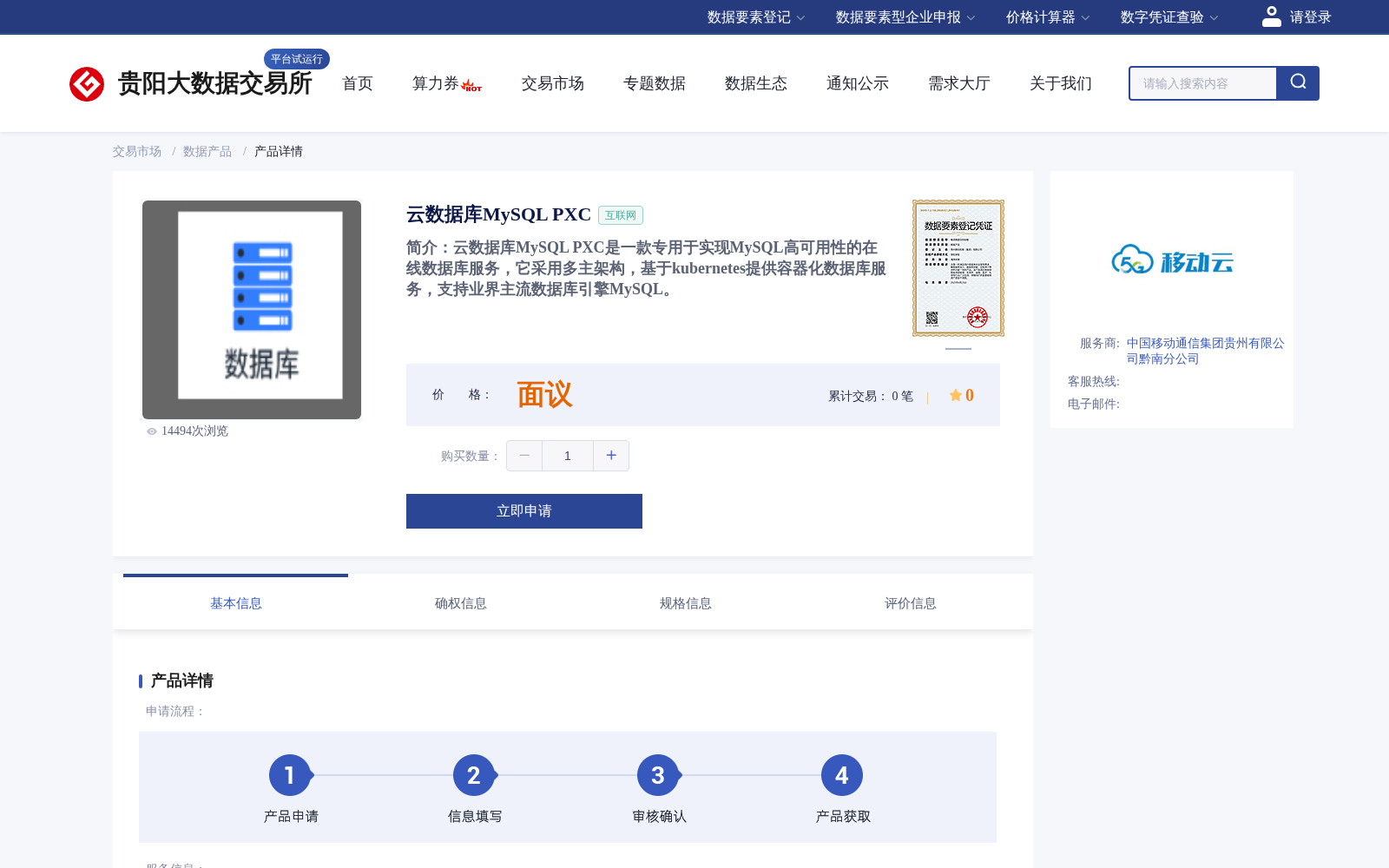
Task: Click the 累计交易：0 笔 text
Action: [x=871, y=396]
